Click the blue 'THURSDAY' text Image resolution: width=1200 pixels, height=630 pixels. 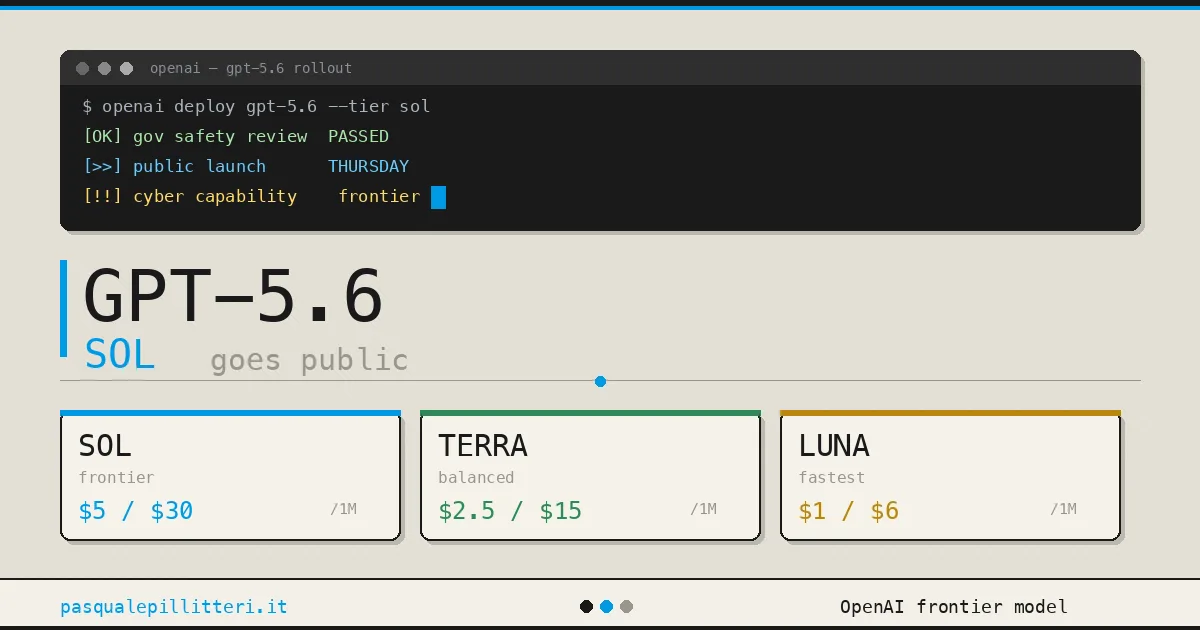pyautogui.click(x=368, y=166)
